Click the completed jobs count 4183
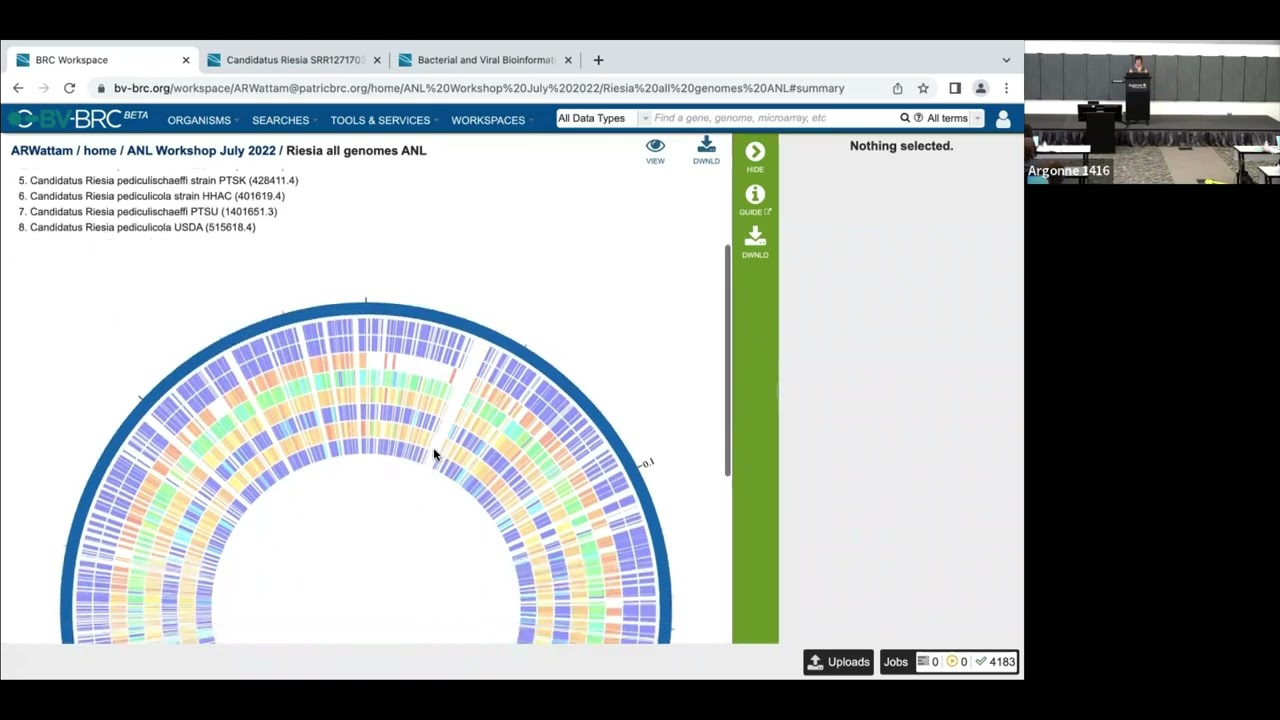Viewport: 1280px width, 720px height. point(996,662)
